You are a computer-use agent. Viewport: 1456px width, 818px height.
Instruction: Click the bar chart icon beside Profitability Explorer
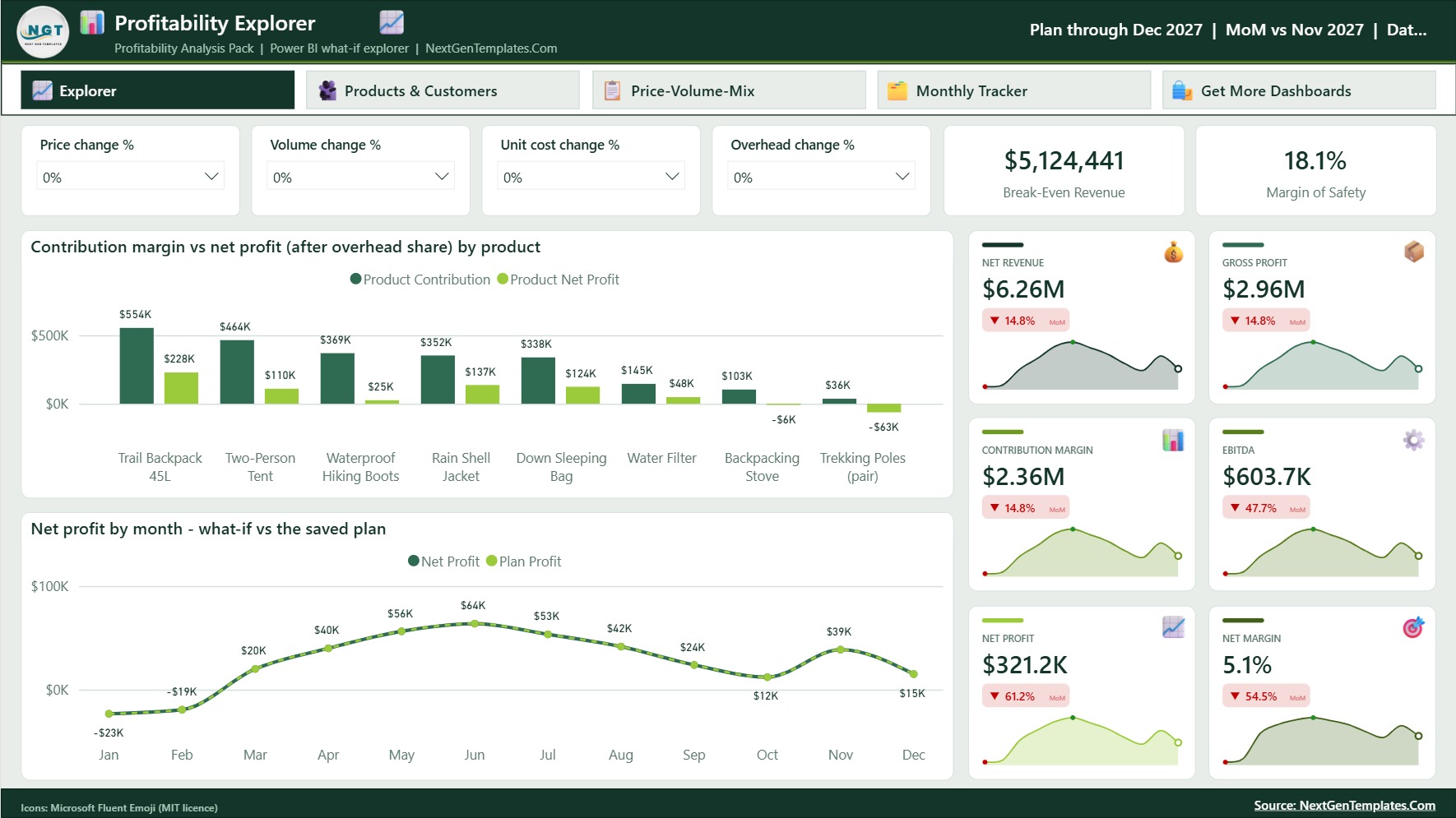[x=92, y=22]
